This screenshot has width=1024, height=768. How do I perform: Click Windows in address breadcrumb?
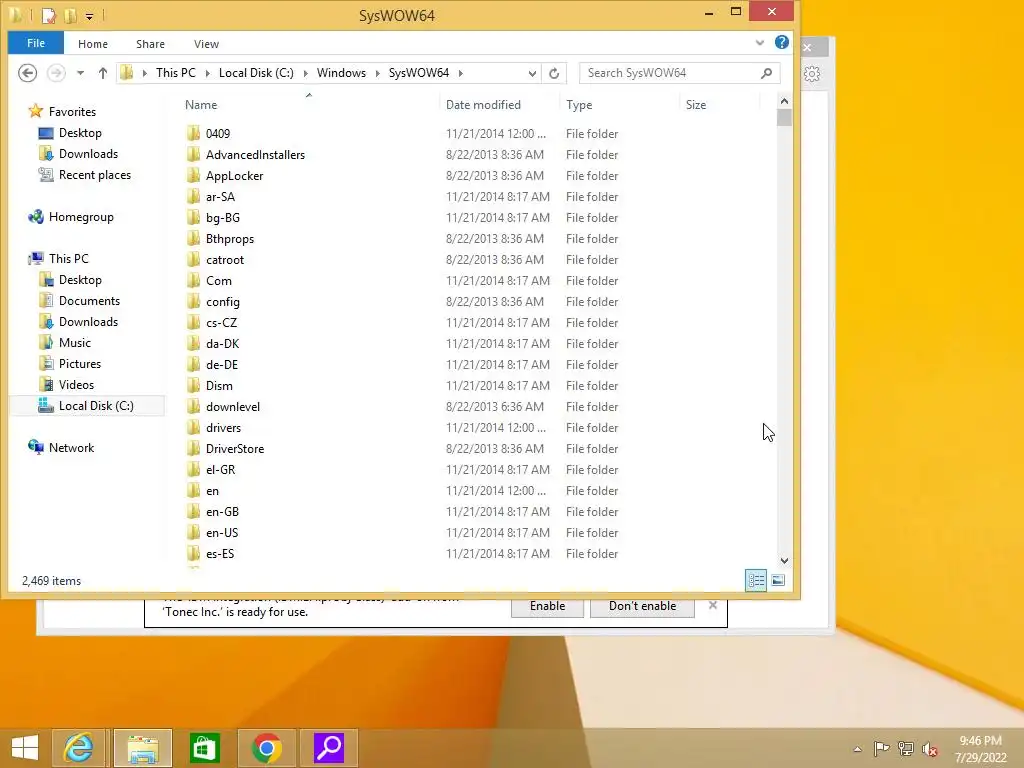pos(341,72)
